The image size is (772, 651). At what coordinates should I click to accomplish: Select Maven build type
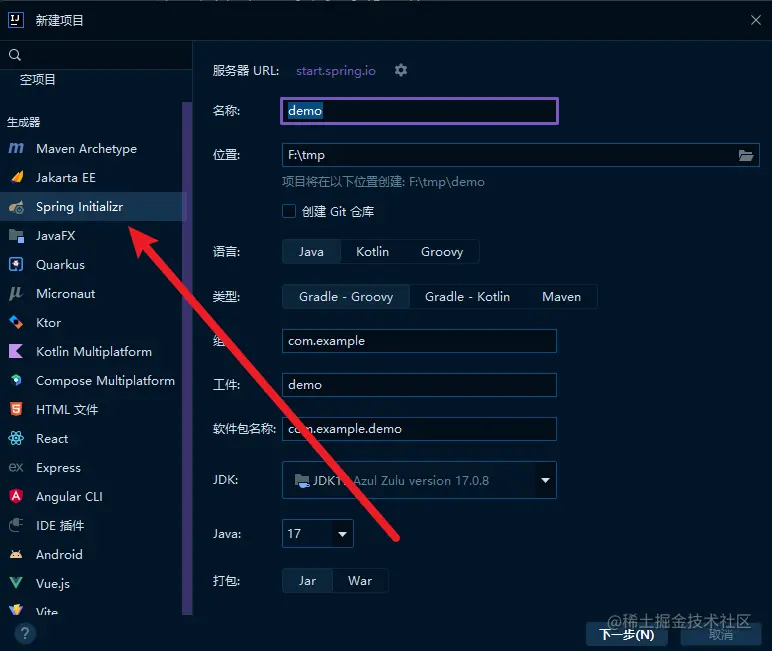(x=561, y=296)
